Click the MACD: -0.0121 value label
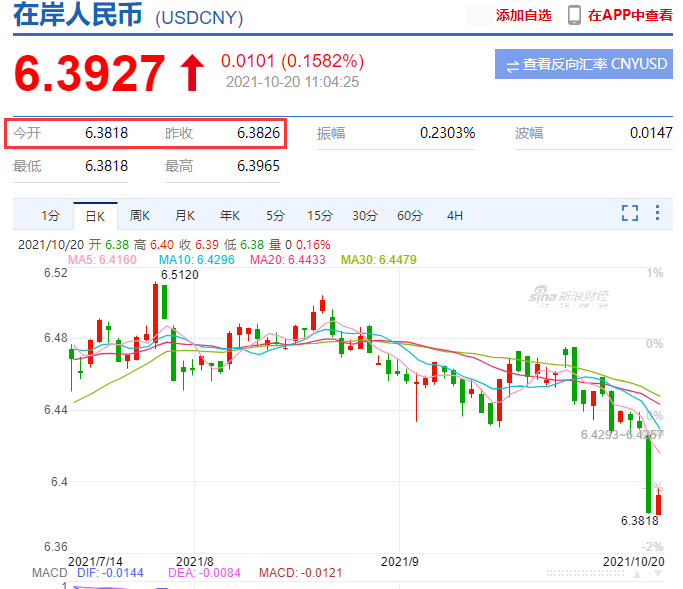Screen dimensions: 683x589 tap(301, 572)
